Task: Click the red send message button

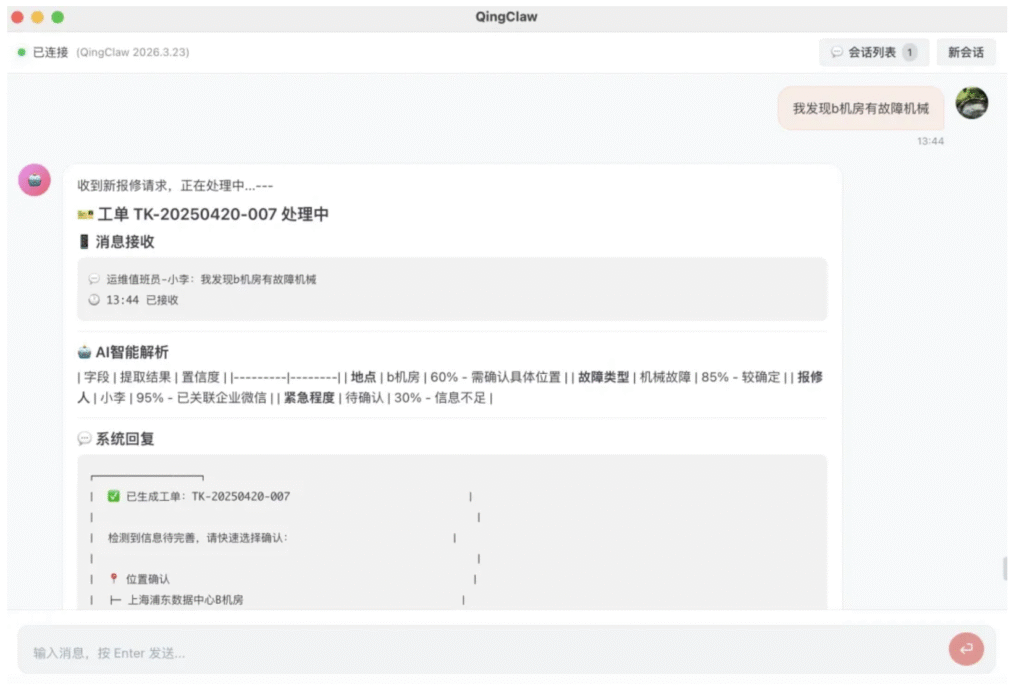Action: (x=966, y=649)
